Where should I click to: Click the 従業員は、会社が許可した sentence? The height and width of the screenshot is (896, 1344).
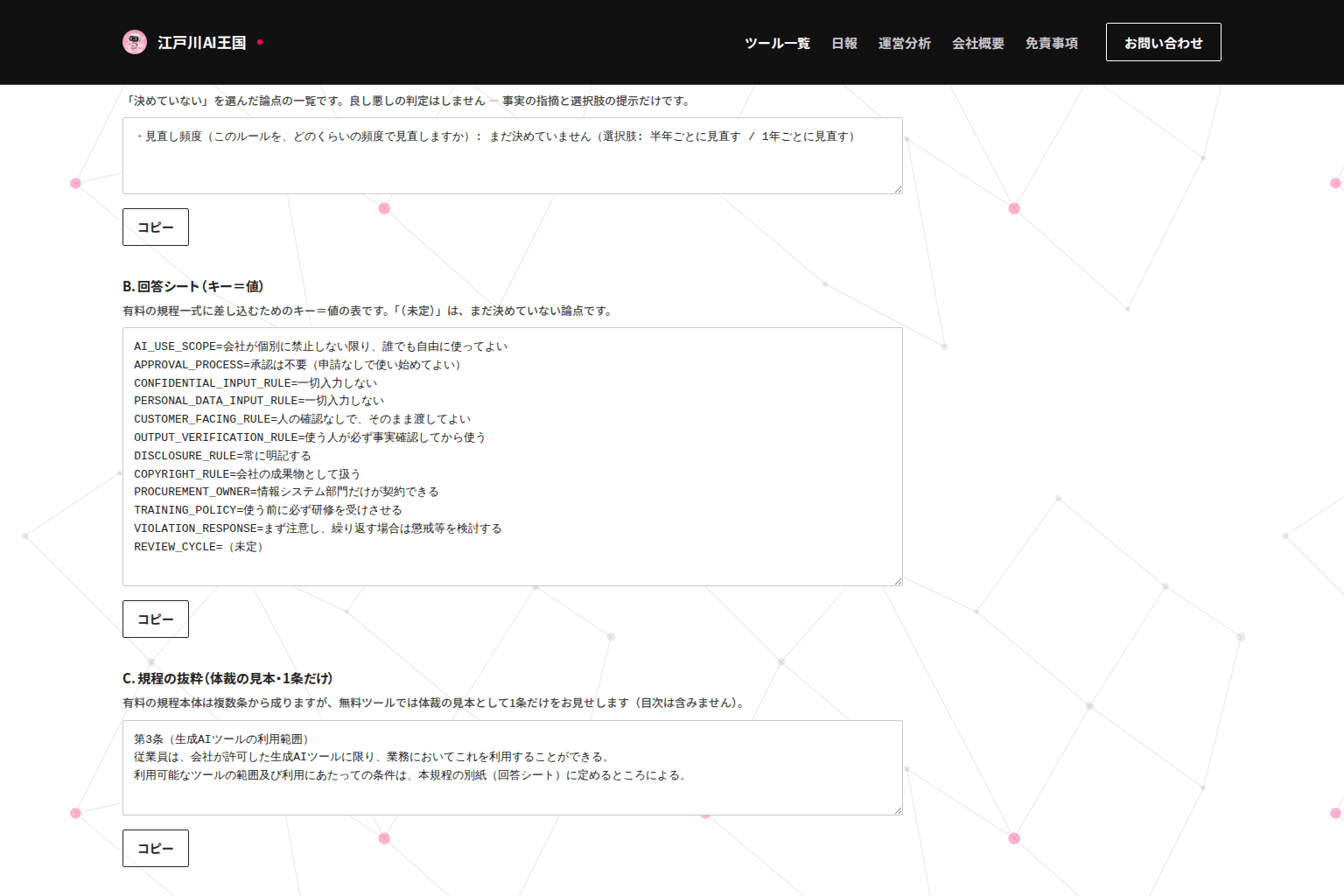click(372, 757)
